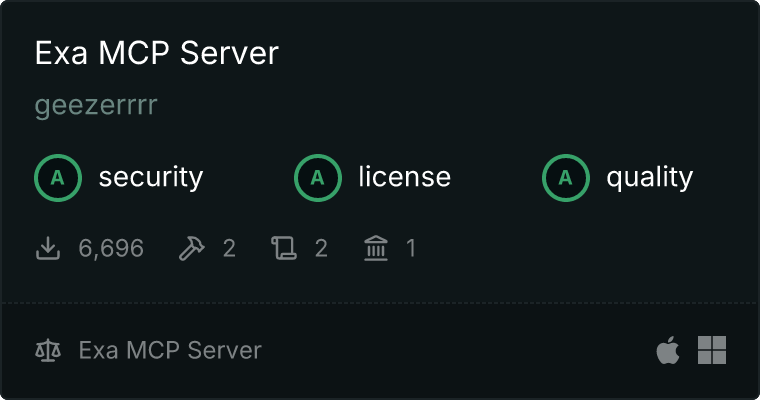Click the Apple macOS platform icon
The image size is (760, 400).
(x=667, y=350)
